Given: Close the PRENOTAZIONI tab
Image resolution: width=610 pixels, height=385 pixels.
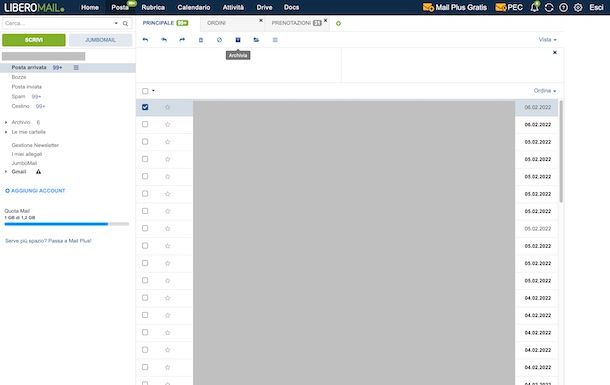Looking at the screenshot, I should click(x=326, y=20).
